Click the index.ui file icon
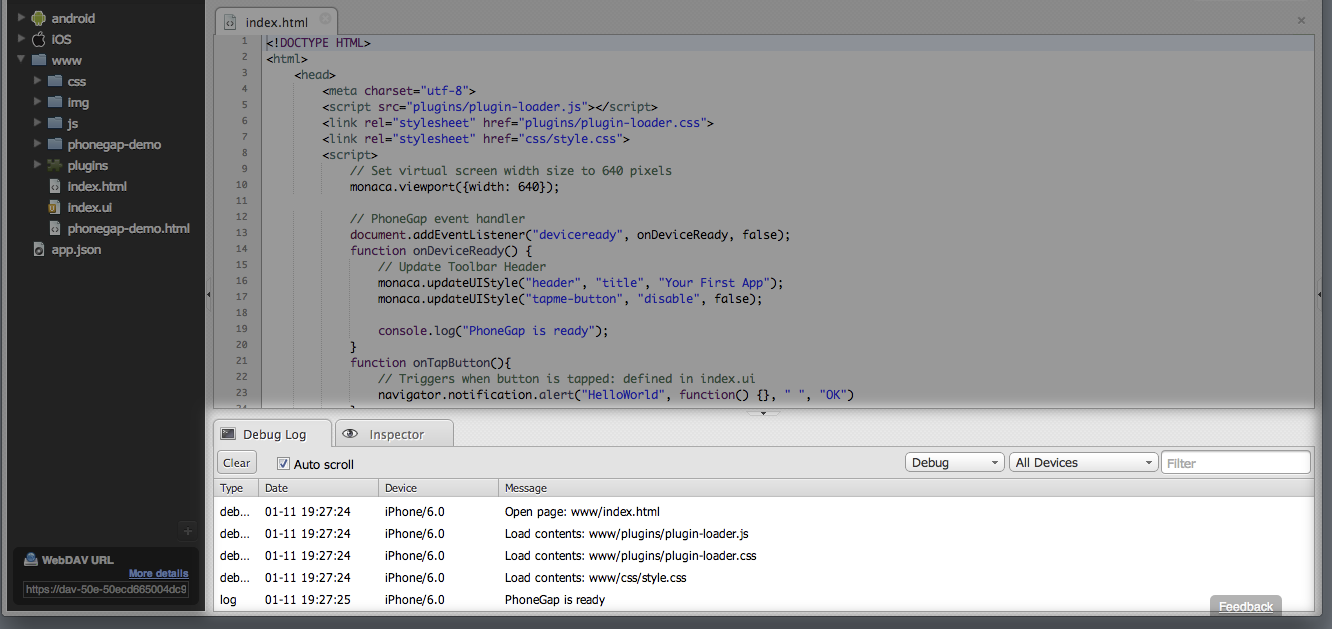 [x=55, y=207]
